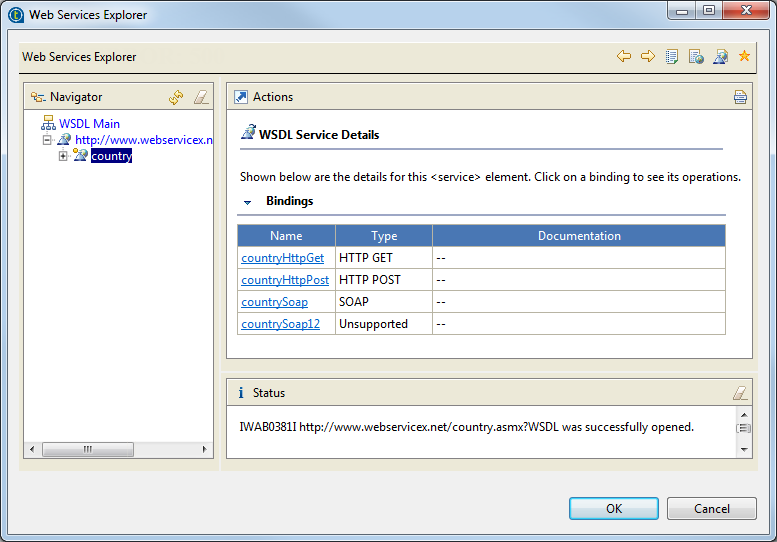Select the country service tree item
The height and width of the screenshot is (542, 777).
(x=111, y=156)
